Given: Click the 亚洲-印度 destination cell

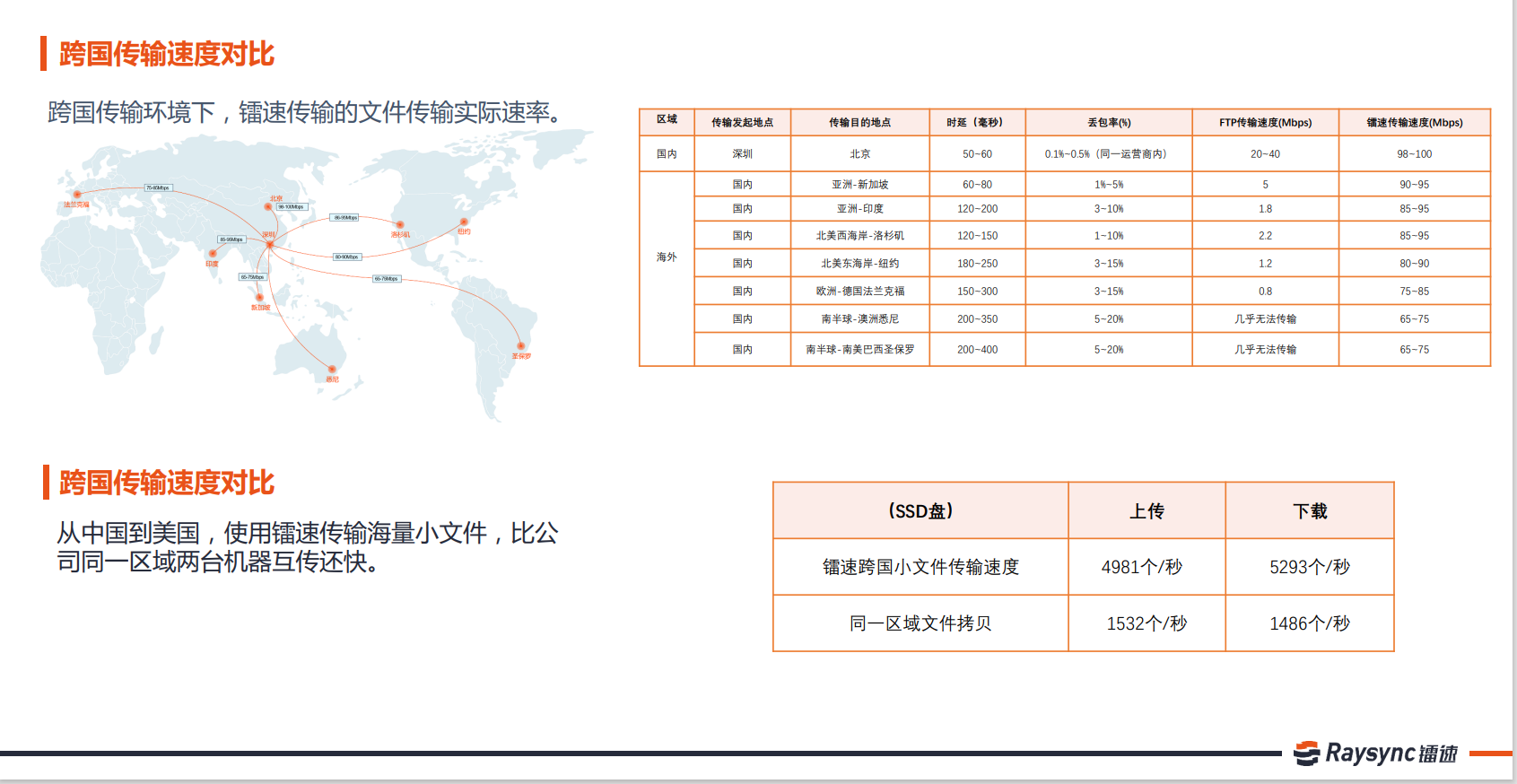Looking at the screenshot, I should [859, 208].
